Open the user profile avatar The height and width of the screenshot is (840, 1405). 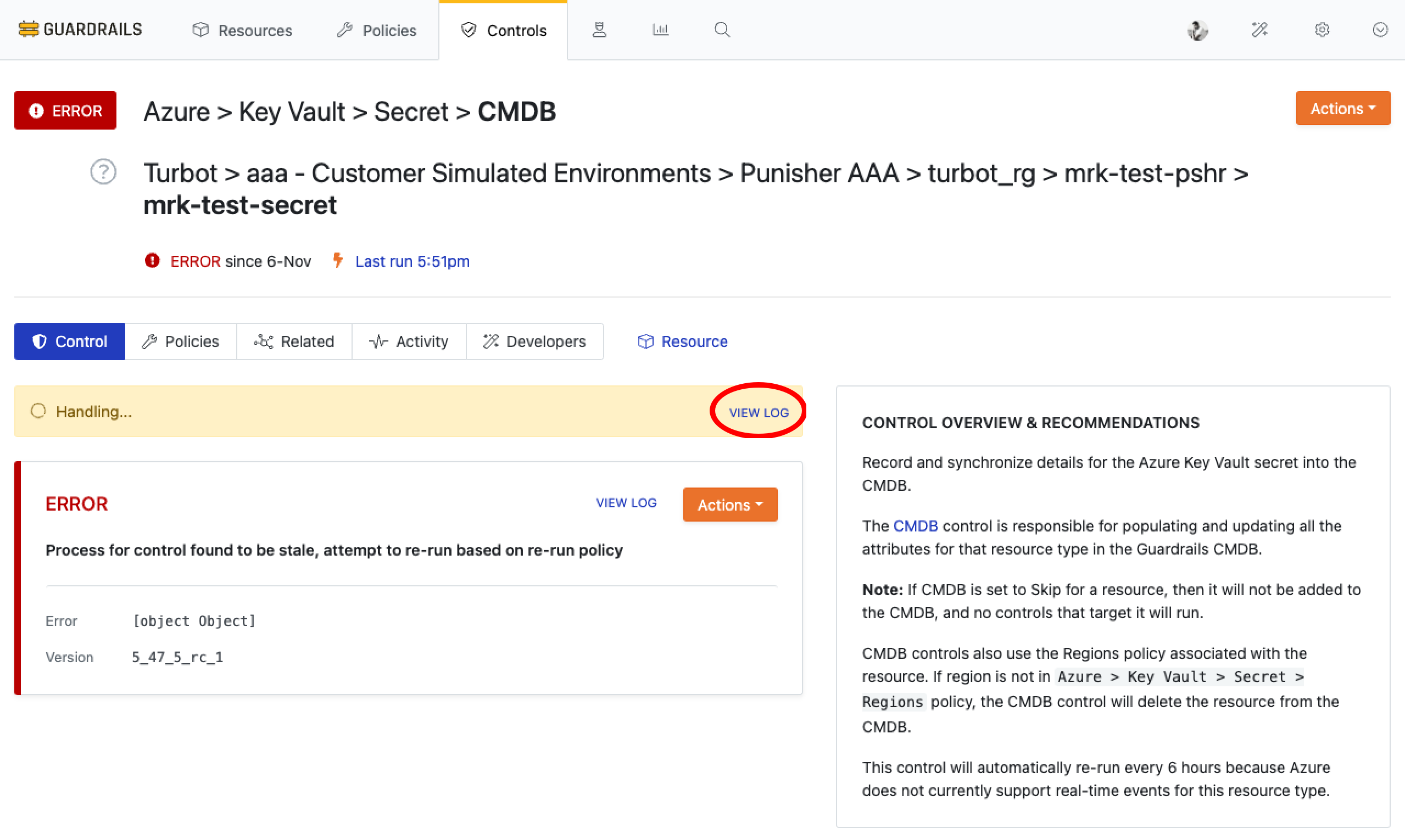pos(1197,30)
